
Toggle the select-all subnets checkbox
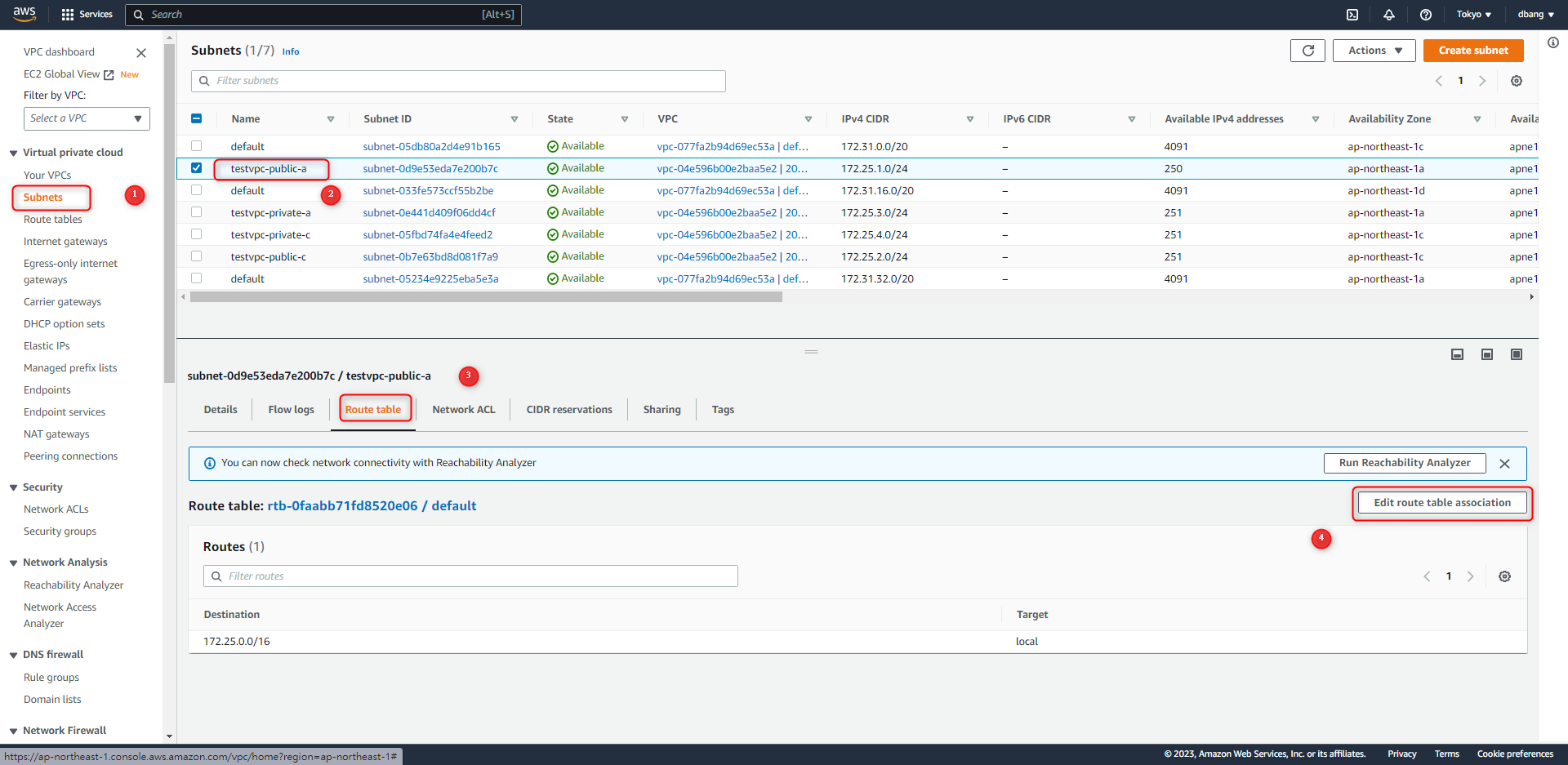[x=196, y=118]
